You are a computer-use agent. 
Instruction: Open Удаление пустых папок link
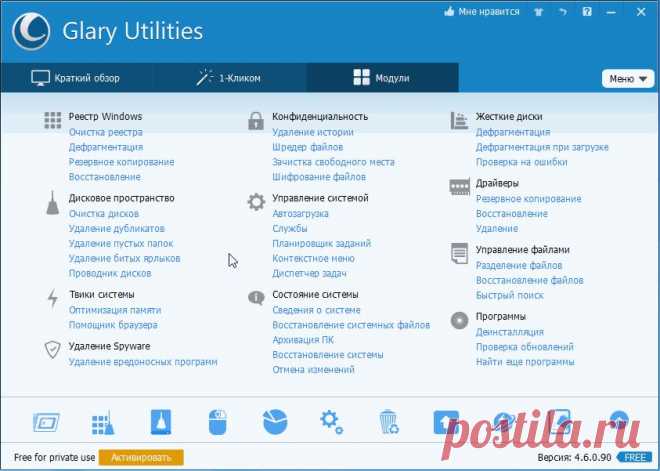tap(121, 244)
